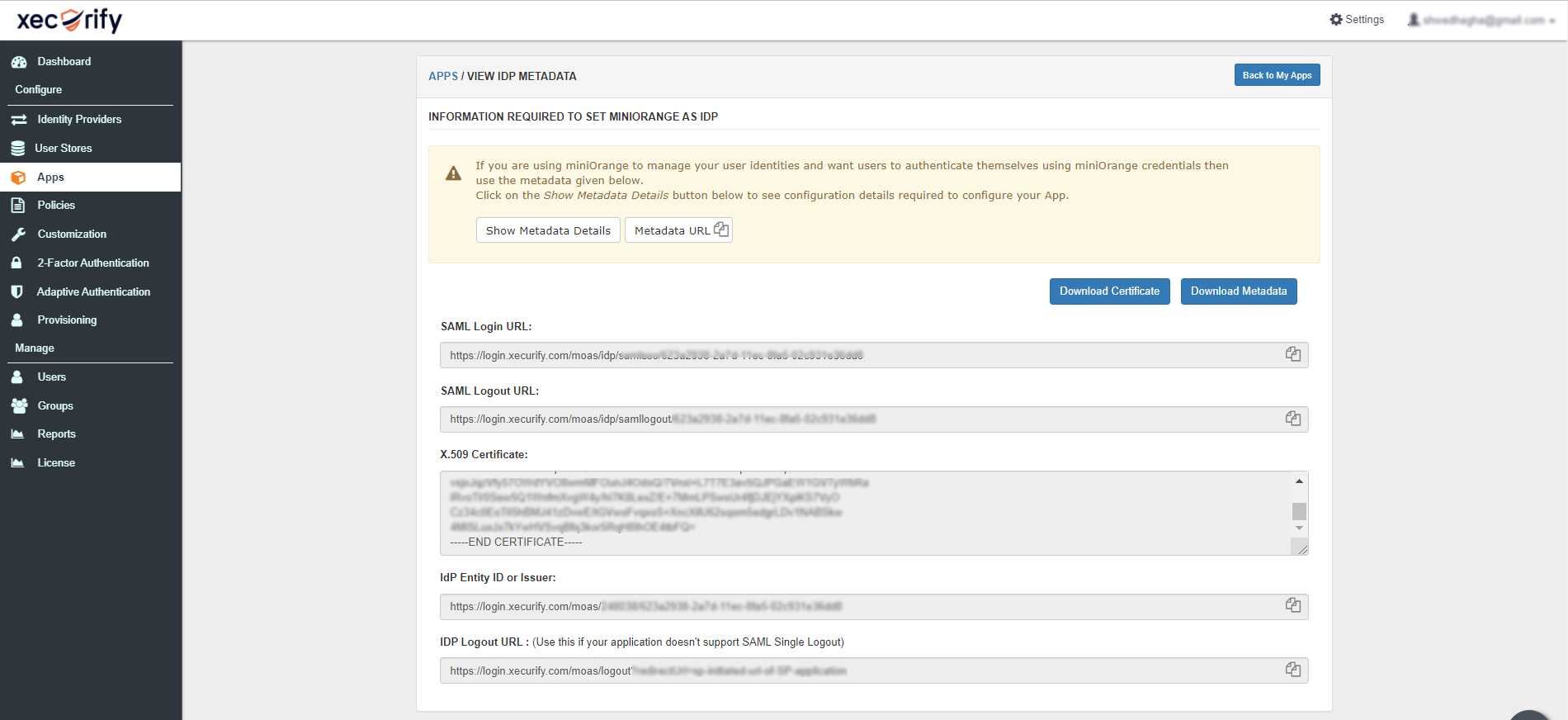Click the User Stores database icon
This screenshot has width=1568, height=720.
[x=17, y=149]
